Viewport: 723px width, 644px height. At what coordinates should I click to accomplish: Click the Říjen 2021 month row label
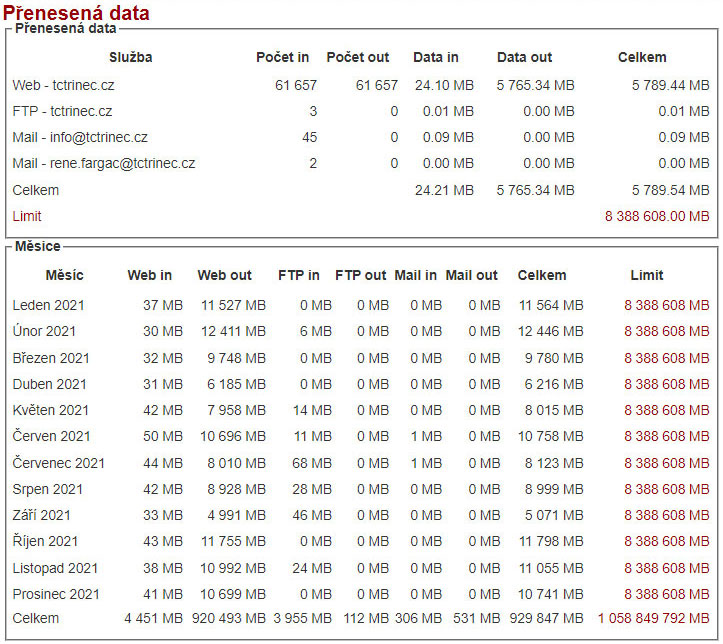(x=45, y=541)
